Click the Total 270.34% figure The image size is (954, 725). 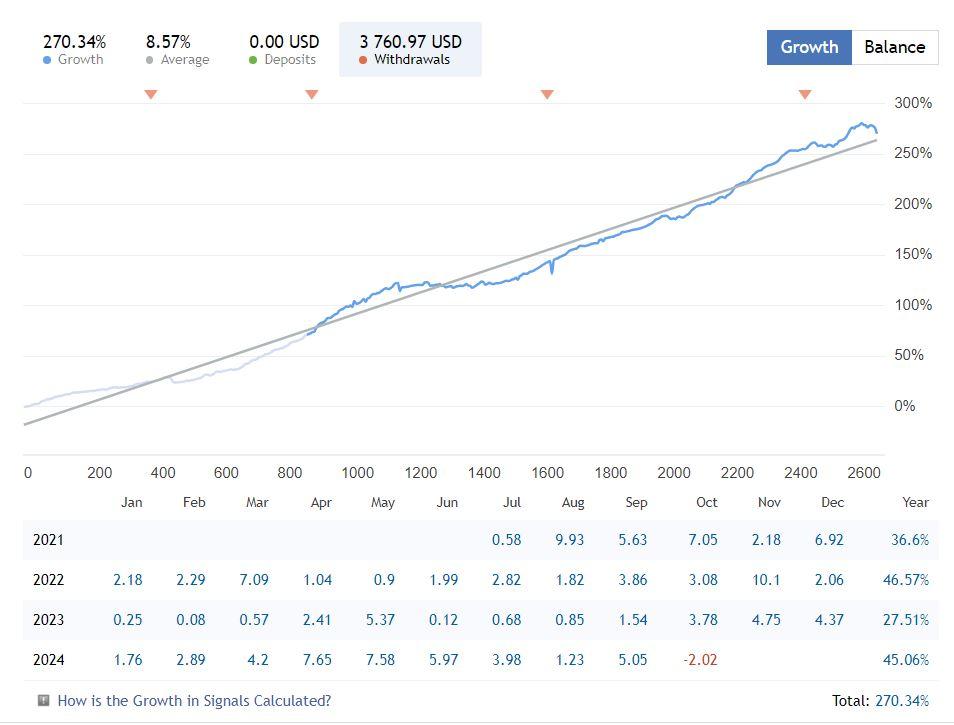pos(900,701)
